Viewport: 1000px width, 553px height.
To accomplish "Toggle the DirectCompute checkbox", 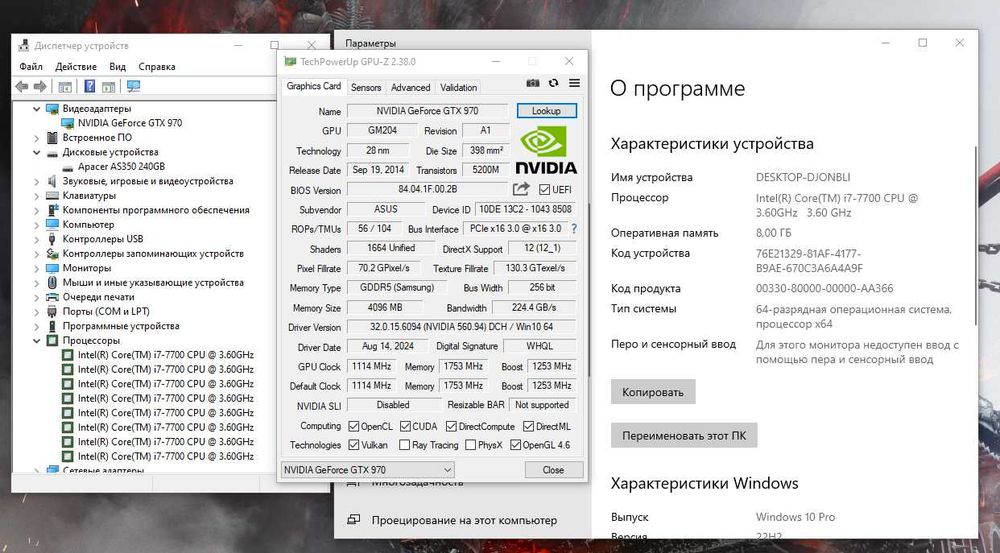I will [451, 426].
